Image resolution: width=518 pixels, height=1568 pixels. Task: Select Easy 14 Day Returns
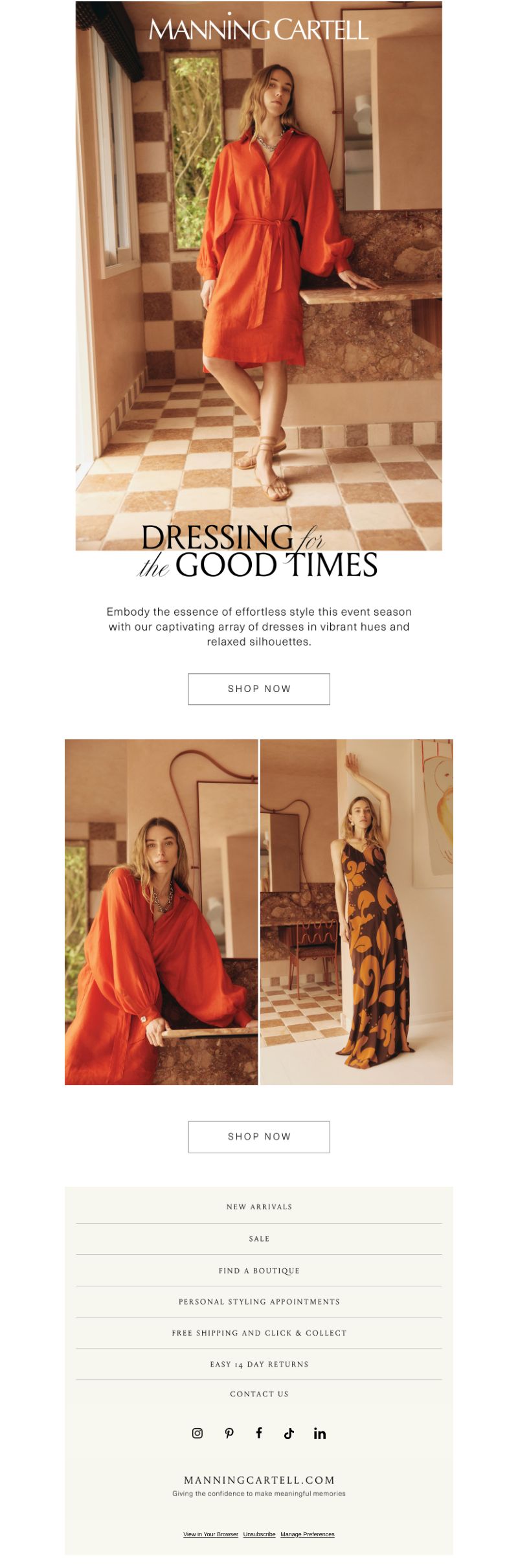(x=259, y=1363)
